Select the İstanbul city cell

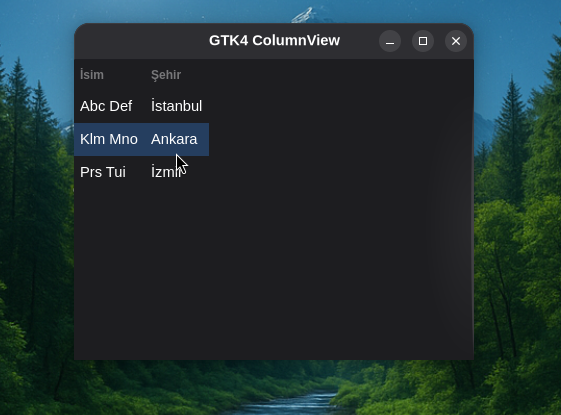click(177, 106)
